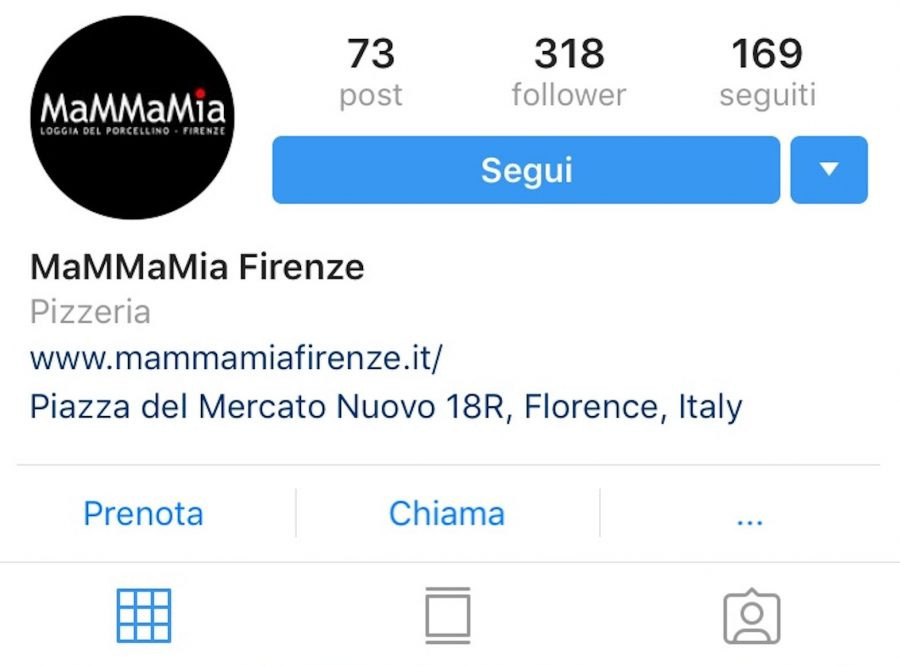The width and height of the screenshot is (900, 666).
Task: Click the seguiti label under 169
Action: coord(767,95)
